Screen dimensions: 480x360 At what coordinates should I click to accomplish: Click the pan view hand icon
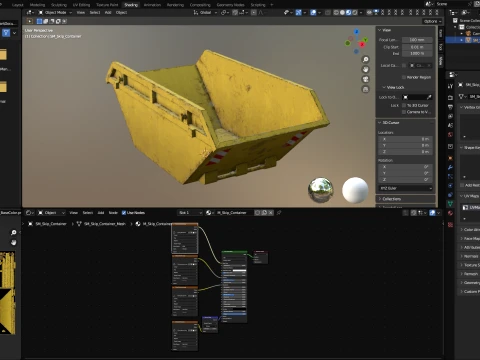pyautogui.click(x=366, y=69)
